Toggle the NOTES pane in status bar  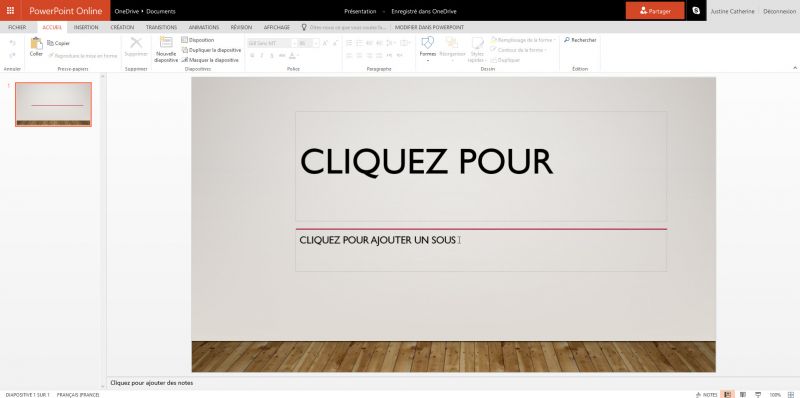pos(707,394)
